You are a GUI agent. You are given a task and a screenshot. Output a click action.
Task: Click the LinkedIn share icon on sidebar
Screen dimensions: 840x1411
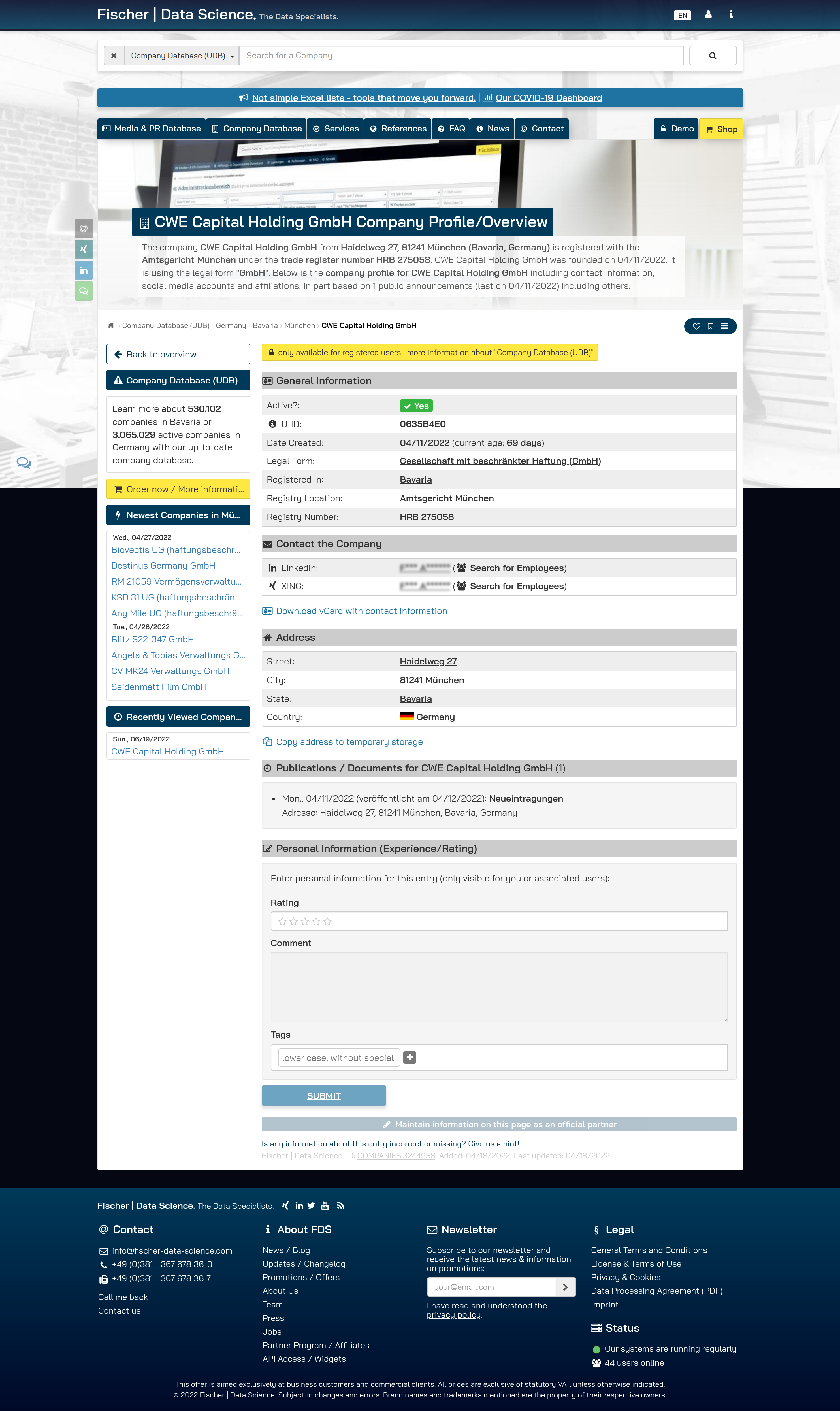(x=84, y=270)
